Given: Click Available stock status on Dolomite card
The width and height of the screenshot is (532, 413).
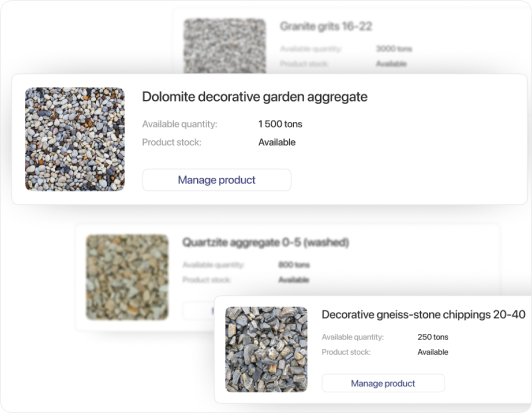Looking at the screenshot, I should (277, 142).
